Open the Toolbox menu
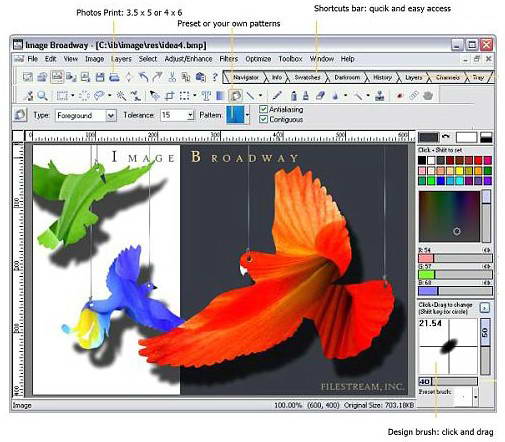Viewport: 505px width, 442px height. pos(290,59)
